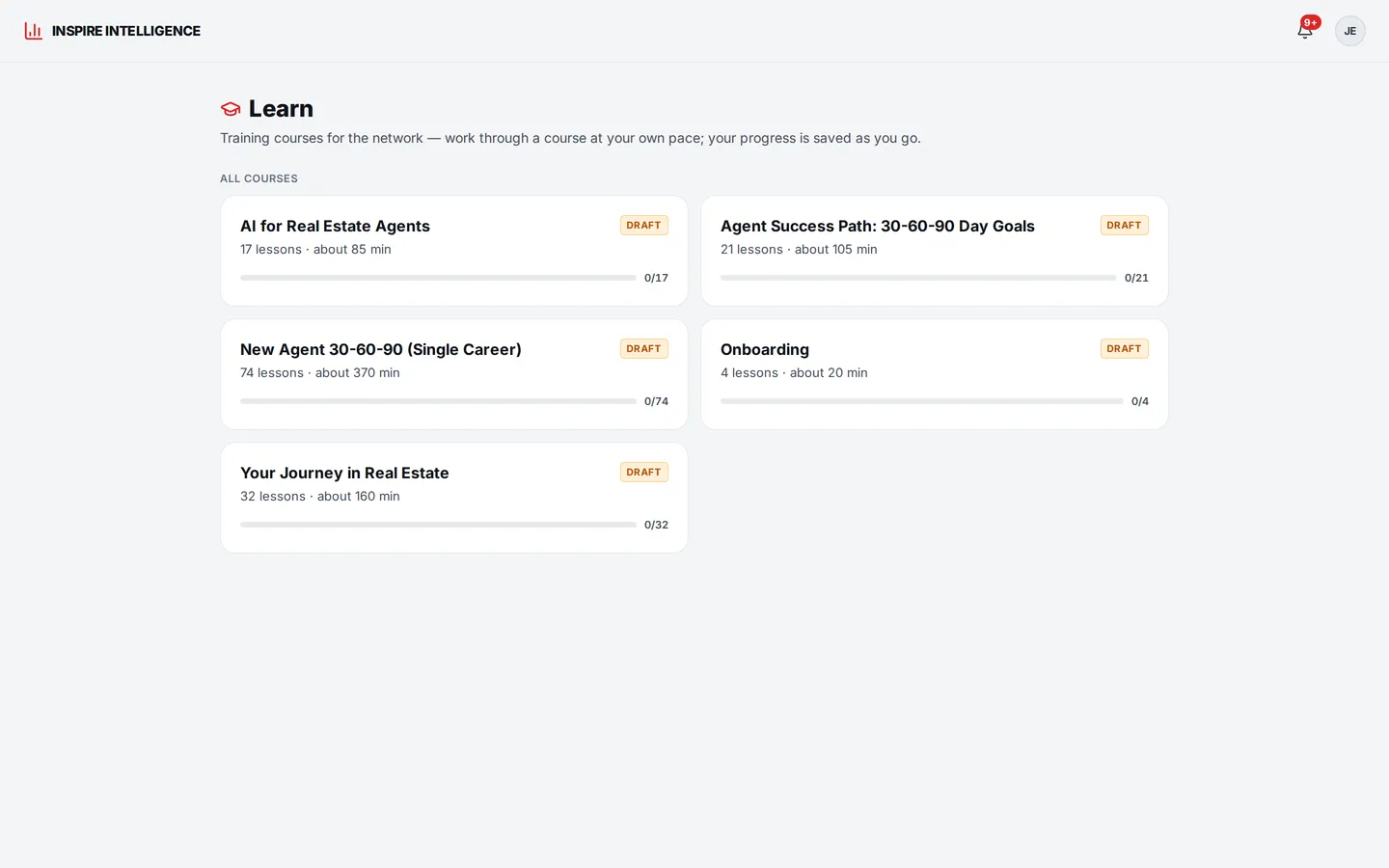The height and width of the screenshot is (868, 1389).
Task: Click the DRAFT badge on Onboarding
Action: click(1125, 349)
